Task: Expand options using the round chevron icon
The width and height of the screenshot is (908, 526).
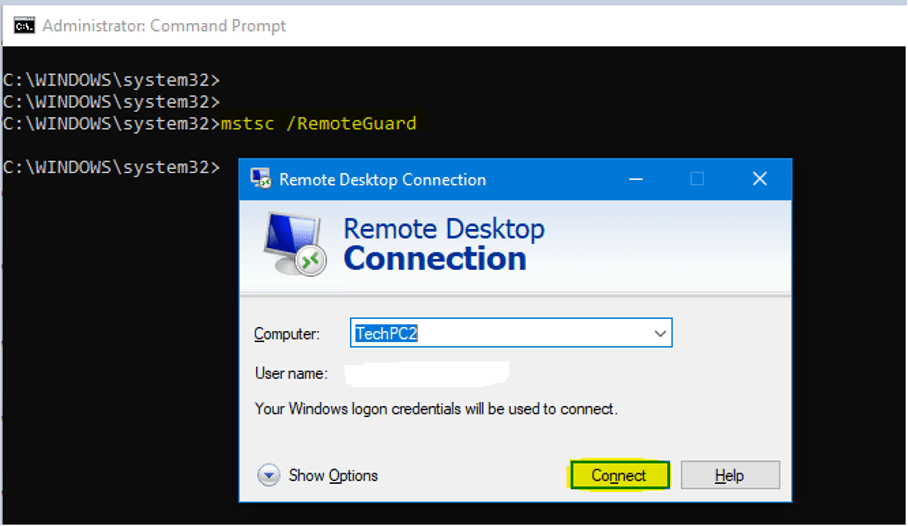Action: 268,475
